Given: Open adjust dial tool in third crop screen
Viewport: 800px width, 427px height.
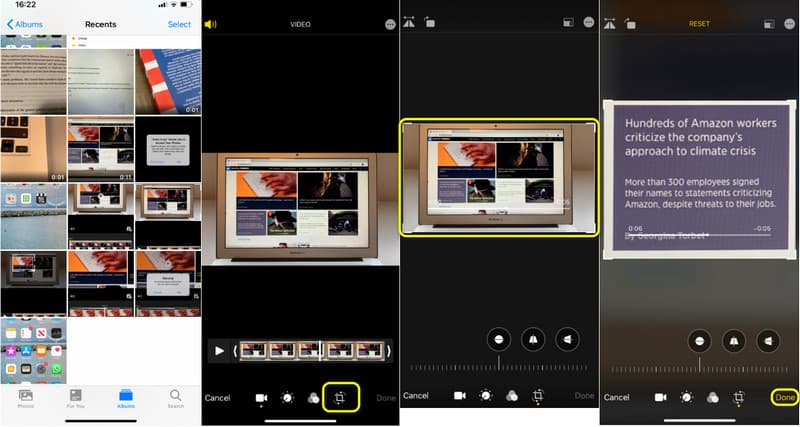Looking at the screenshot, I should [x=486, y=395].
